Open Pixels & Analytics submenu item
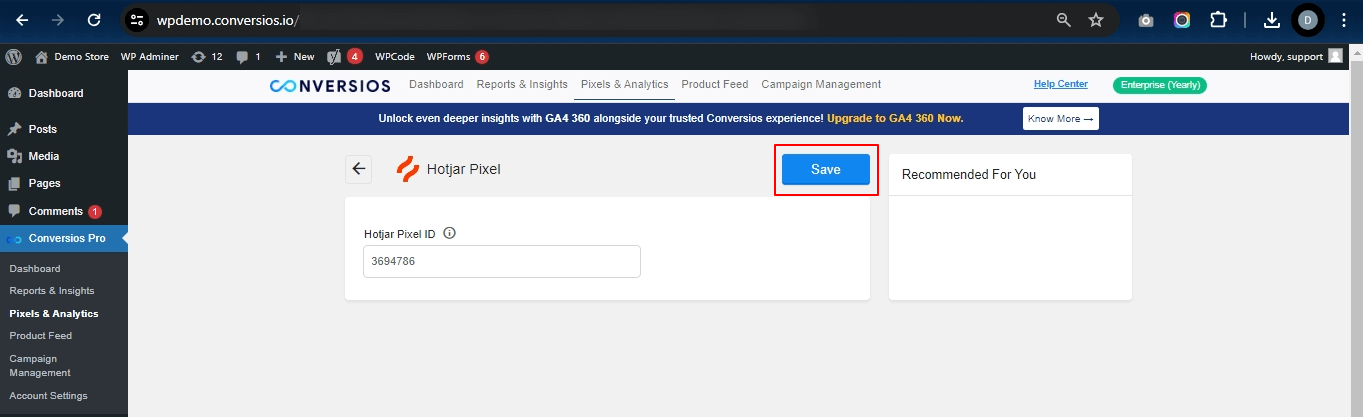 coord(54,313)
